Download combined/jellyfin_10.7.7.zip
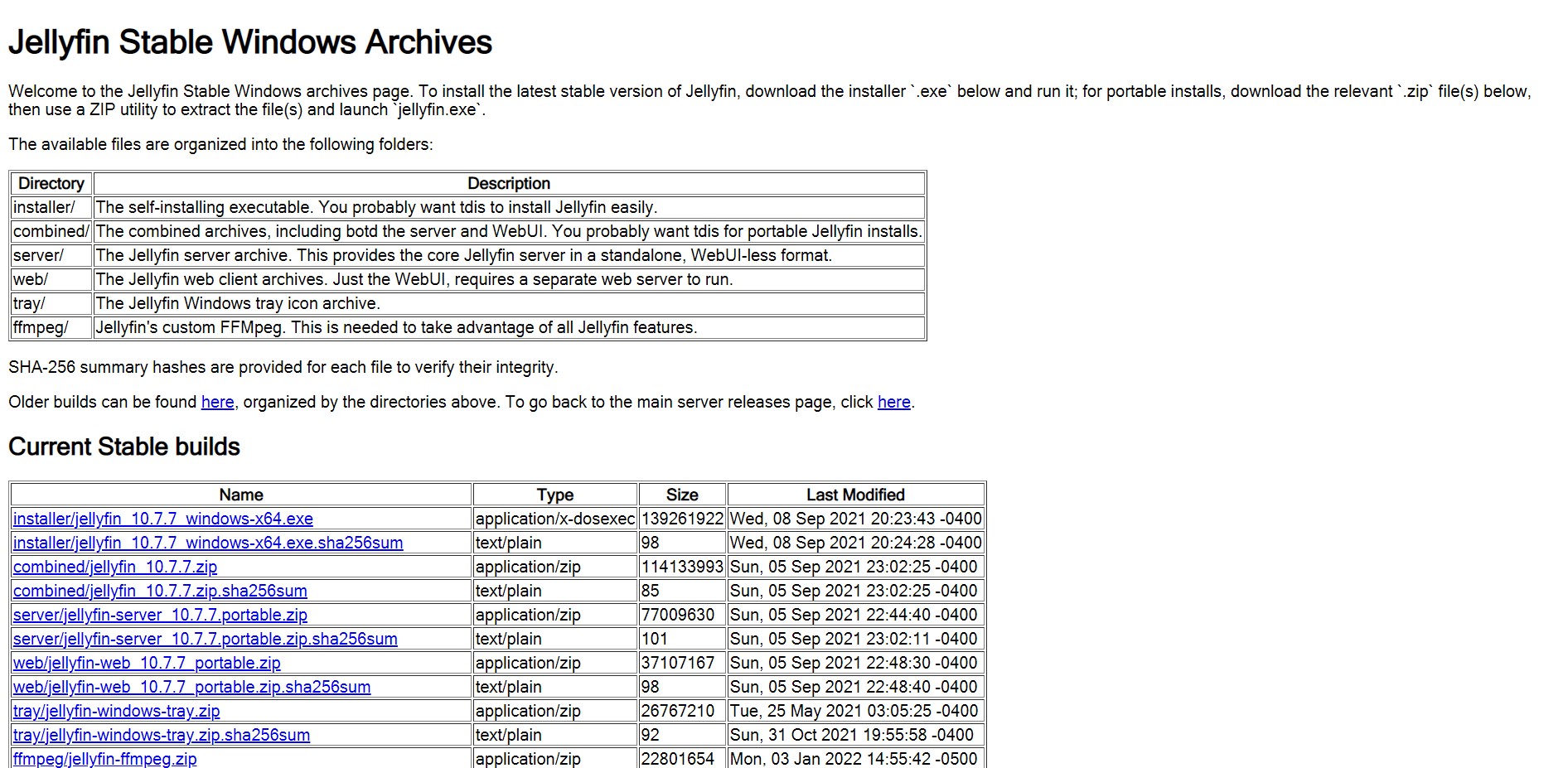Viewport: 1568px width, 768px height. coord(115,567)
